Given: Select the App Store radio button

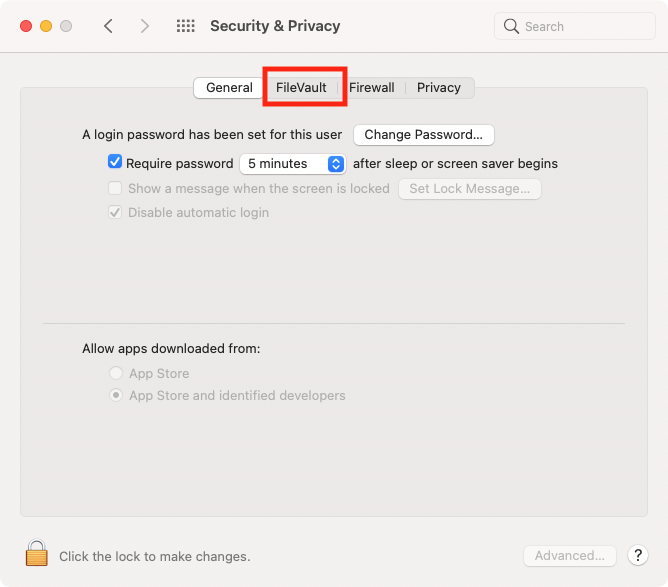Looking at the screenshot, I should [116, 373].
